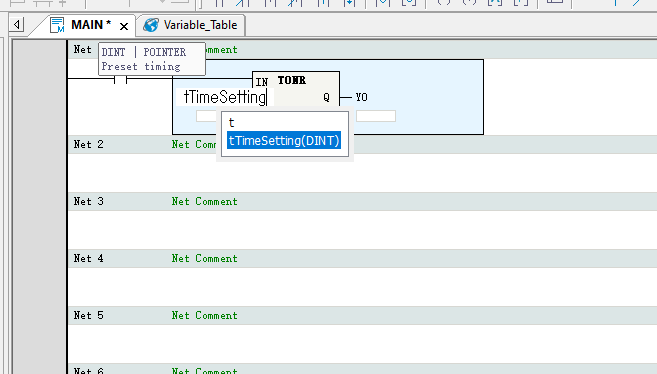
Task: Click the MAIN program document icon
Action: click(x=57, y=25)
